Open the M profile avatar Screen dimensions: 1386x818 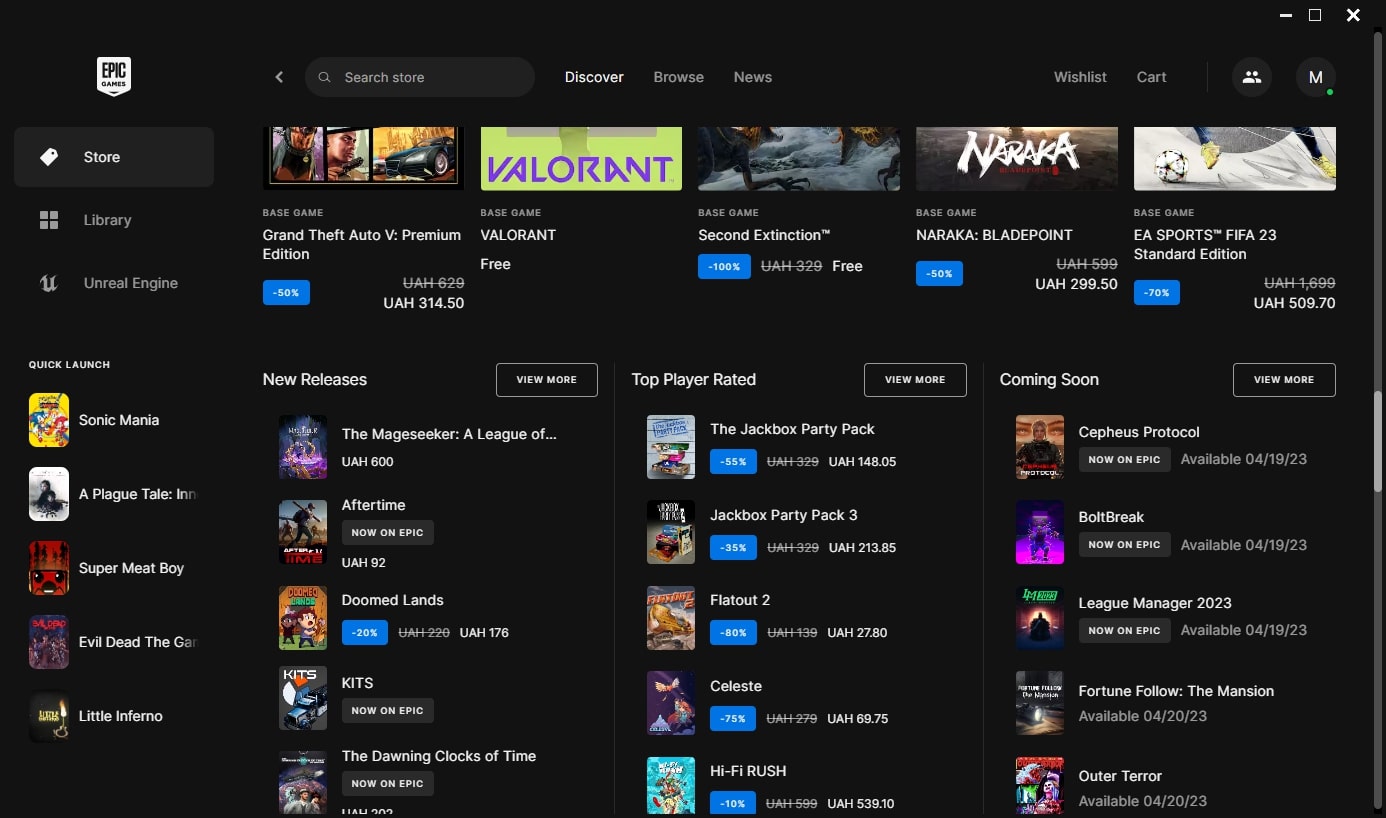coord(1316,77)
